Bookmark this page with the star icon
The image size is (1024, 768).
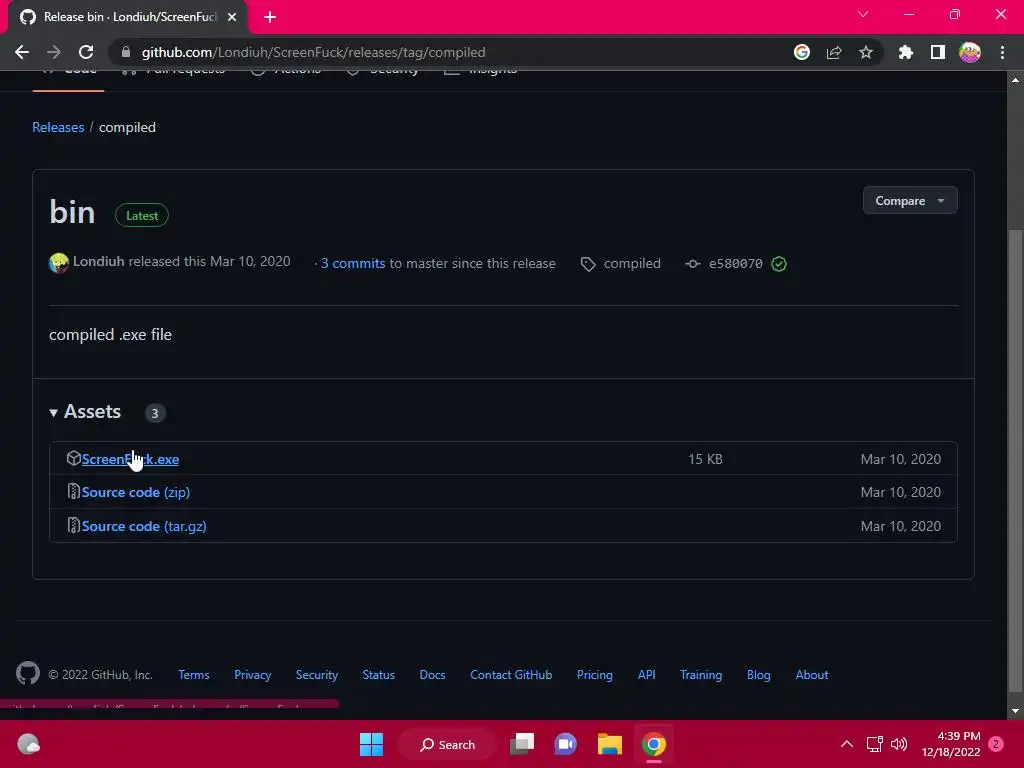866,52
